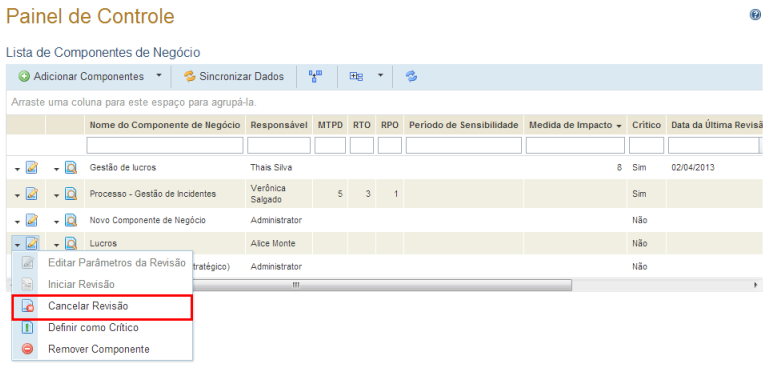768x367 pixels.
Task: Focus the Data da Última Revisão filter field
Action: pos(713,146)
